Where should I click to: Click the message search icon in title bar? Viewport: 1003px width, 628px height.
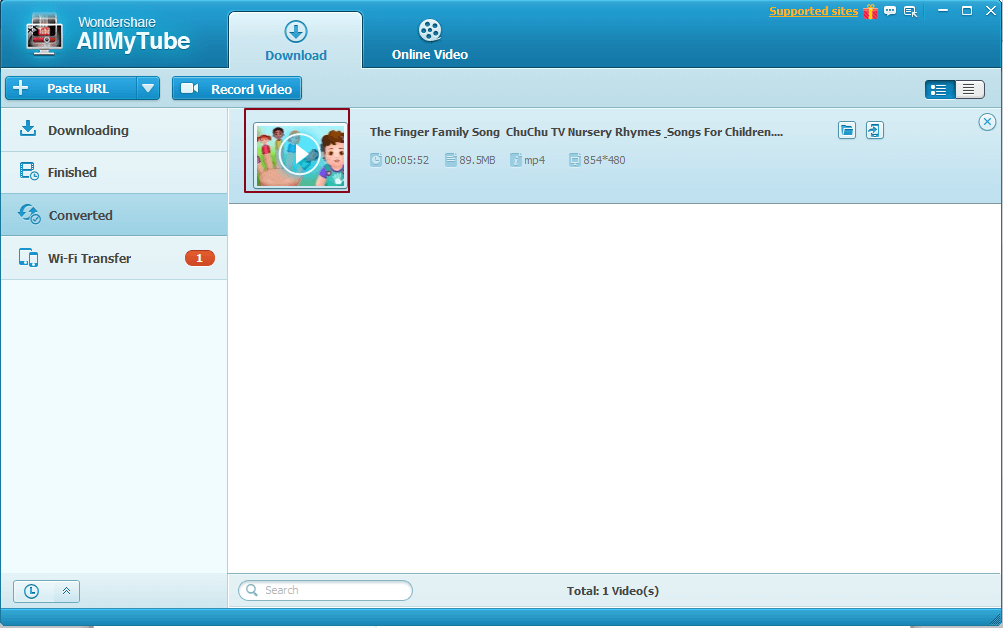[910, 12]
